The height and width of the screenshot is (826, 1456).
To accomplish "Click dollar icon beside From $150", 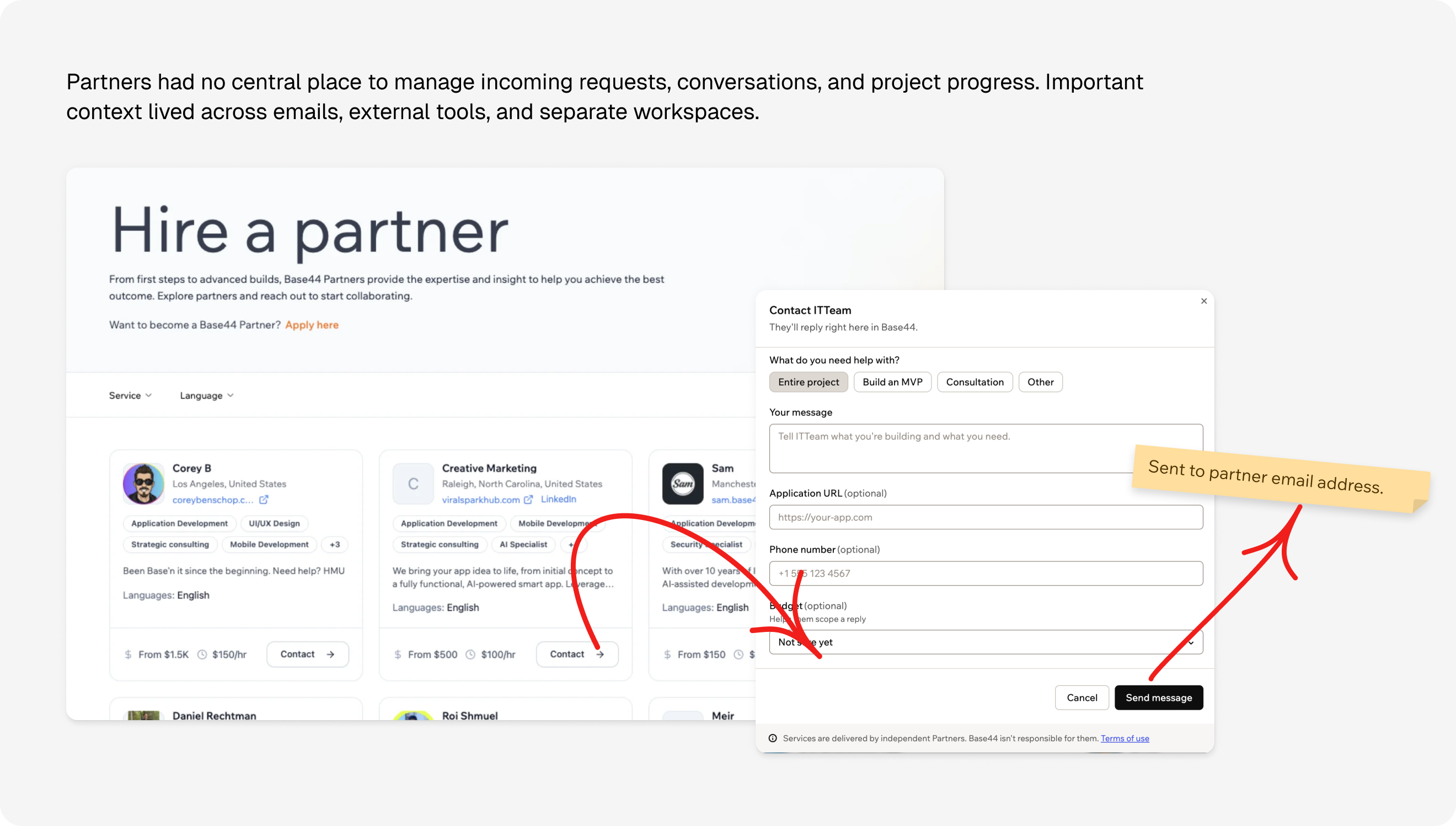I will pyautogui.click(x=667, y=654).
